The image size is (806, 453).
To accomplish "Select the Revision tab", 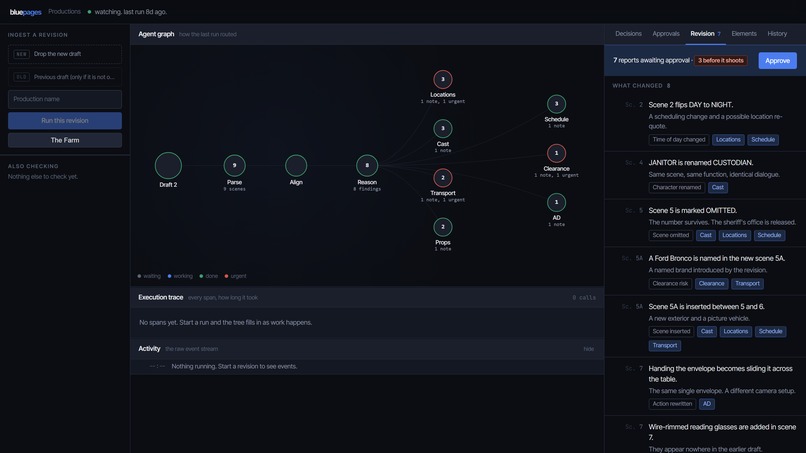I will [705, 34].
